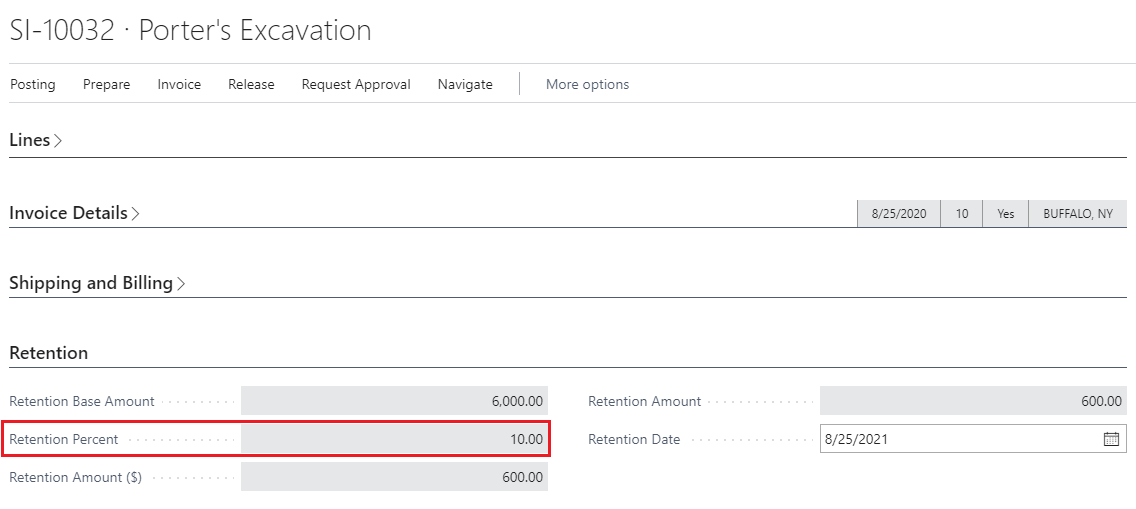Expand the Shipping and Billing section
Image resolution: width=1136 pixels, height=509 pixels.
pos(97,283)
